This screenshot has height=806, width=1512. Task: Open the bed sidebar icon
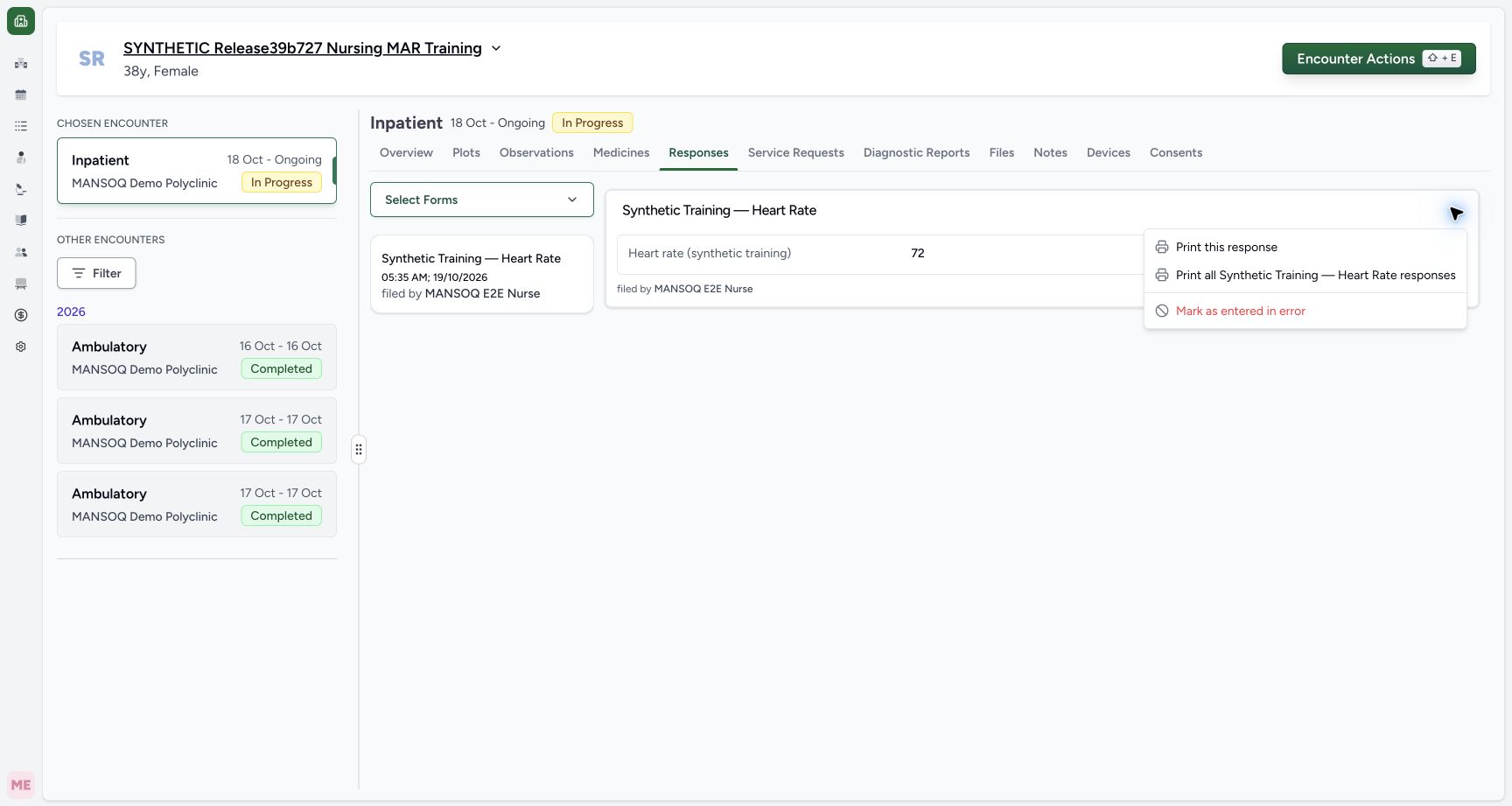point(21,284)
